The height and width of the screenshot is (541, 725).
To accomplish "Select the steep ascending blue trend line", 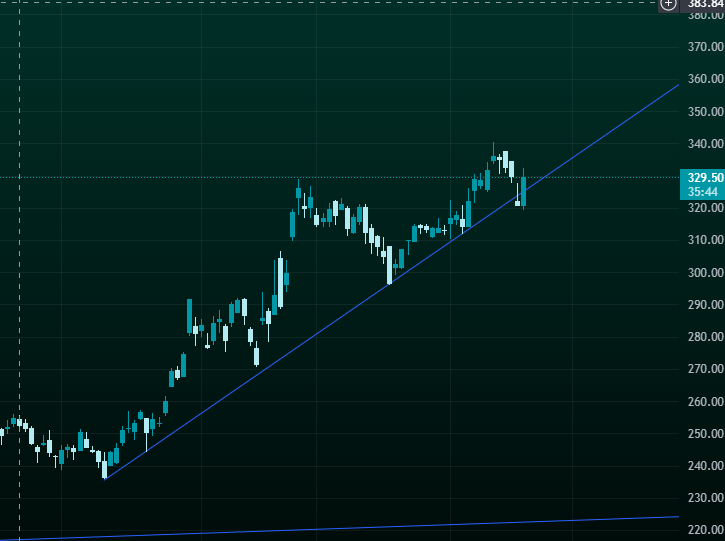I will [391, 283].
